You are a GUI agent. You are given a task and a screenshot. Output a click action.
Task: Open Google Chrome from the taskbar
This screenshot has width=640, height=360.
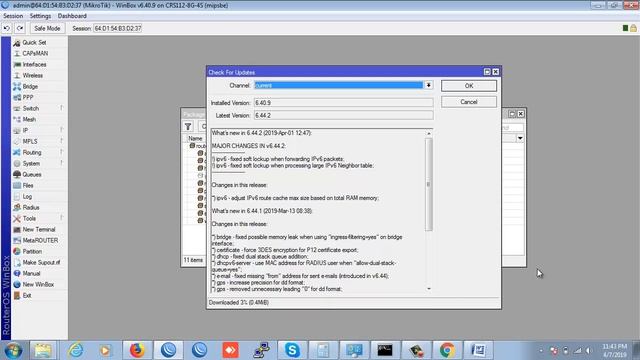447,350
